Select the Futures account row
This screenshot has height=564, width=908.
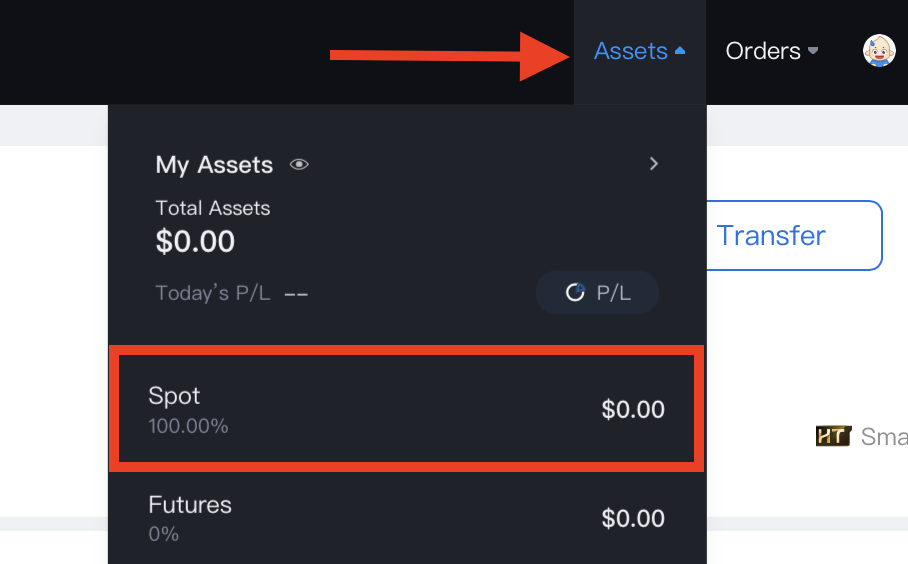coord(406,518)
